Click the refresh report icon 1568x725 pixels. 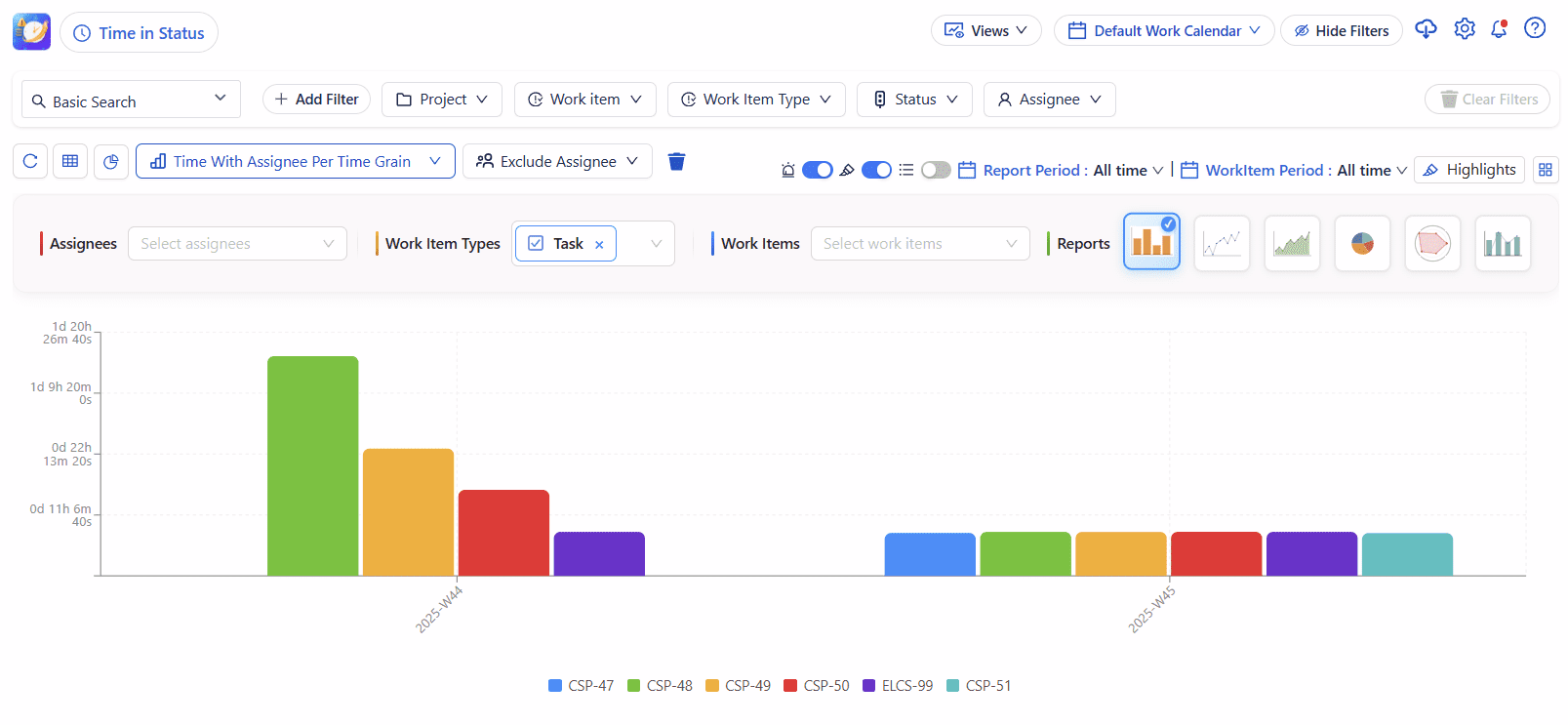[x=30, y=161]
